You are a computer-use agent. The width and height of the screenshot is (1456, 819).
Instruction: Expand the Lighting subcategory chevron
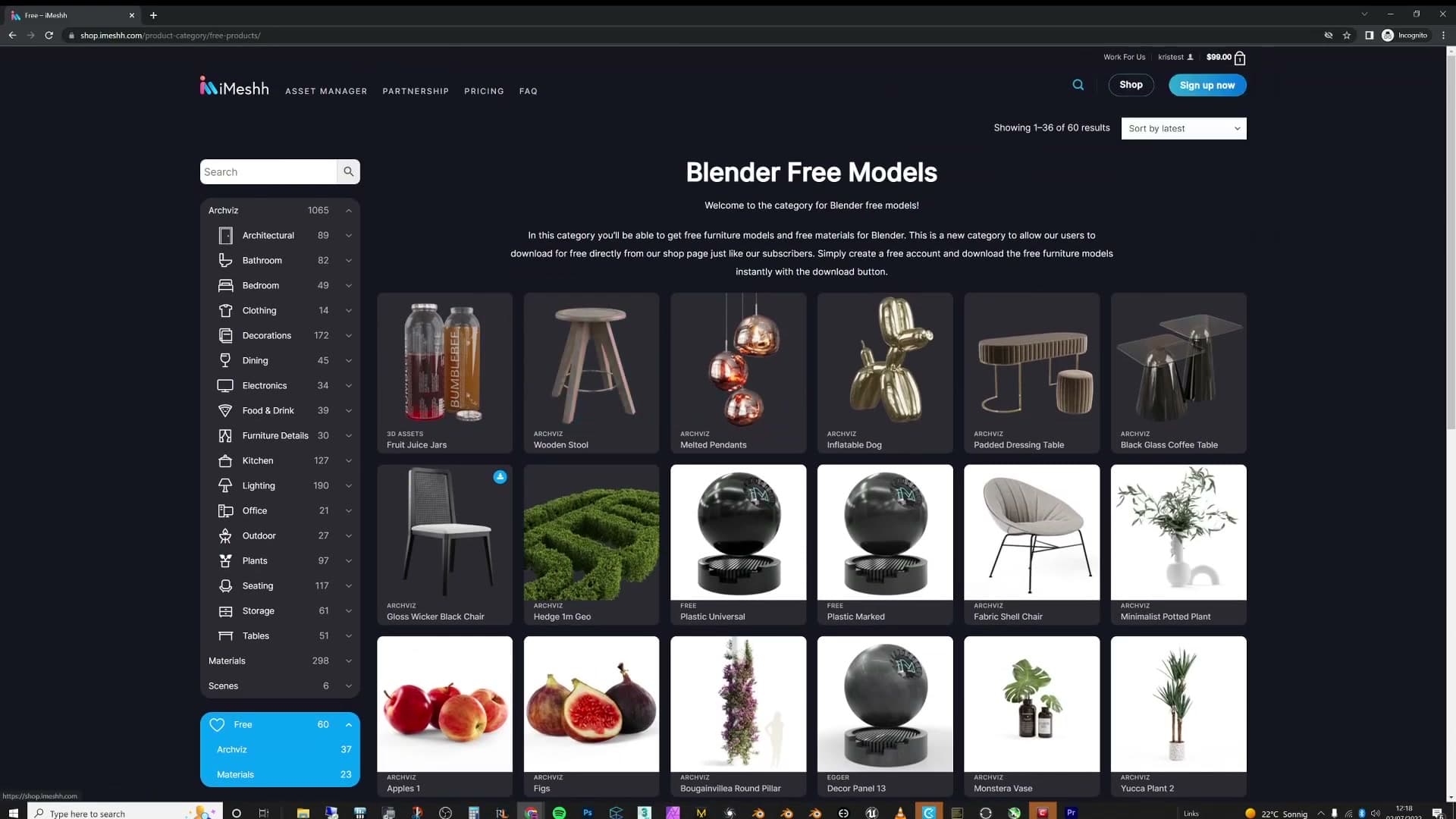348,485
